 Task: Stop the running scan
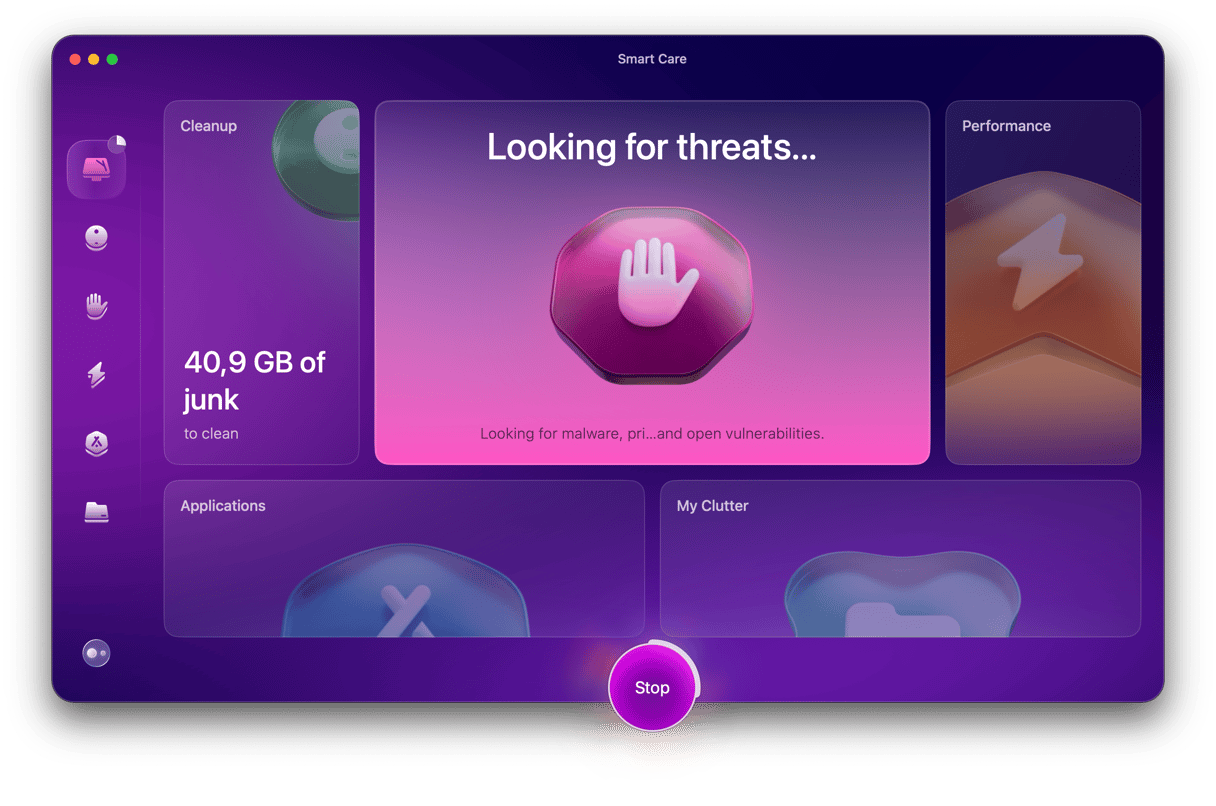click(x=652, y=688)
